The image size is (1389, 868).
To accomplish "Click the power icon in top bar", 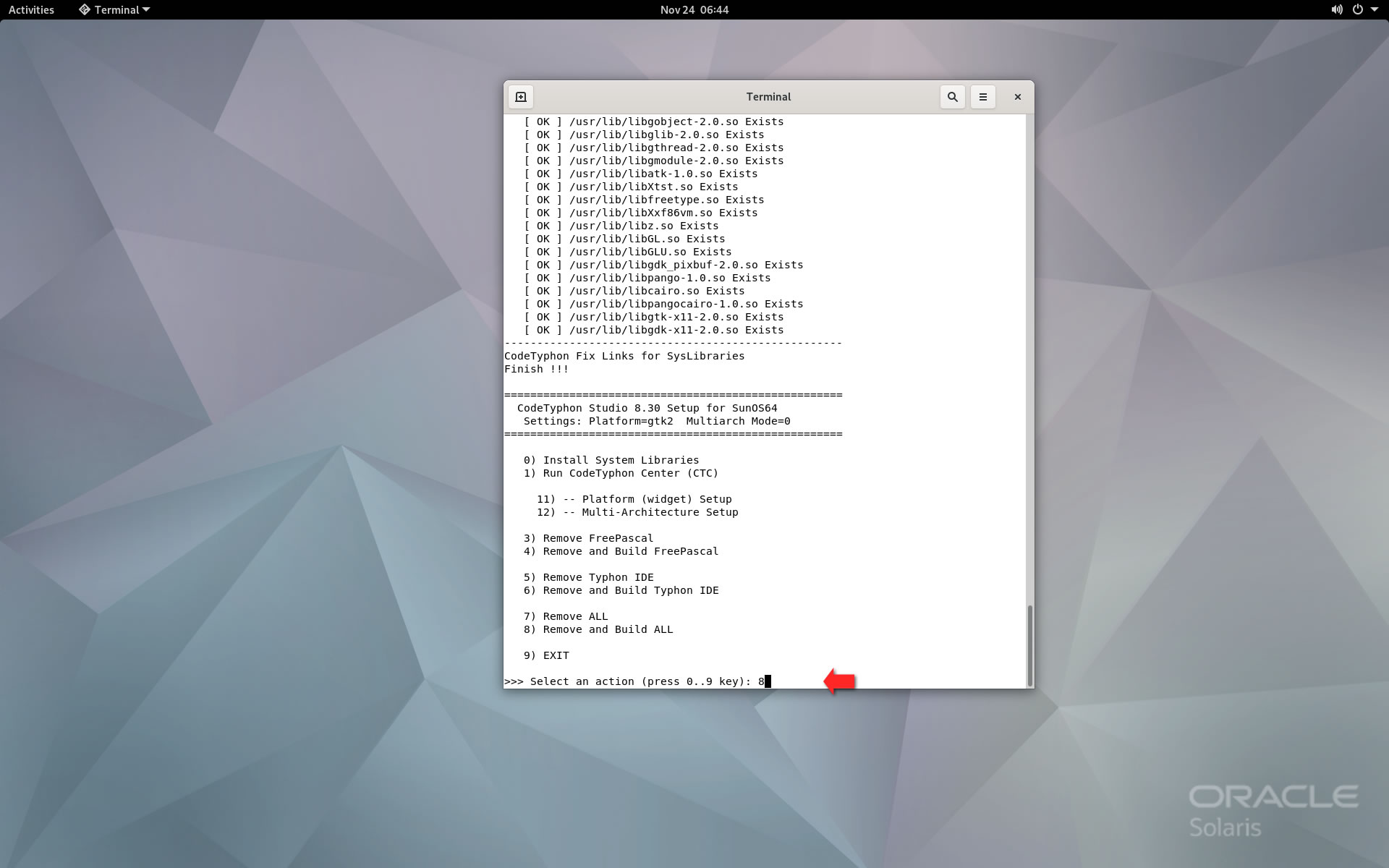I will coord(1358,9).
